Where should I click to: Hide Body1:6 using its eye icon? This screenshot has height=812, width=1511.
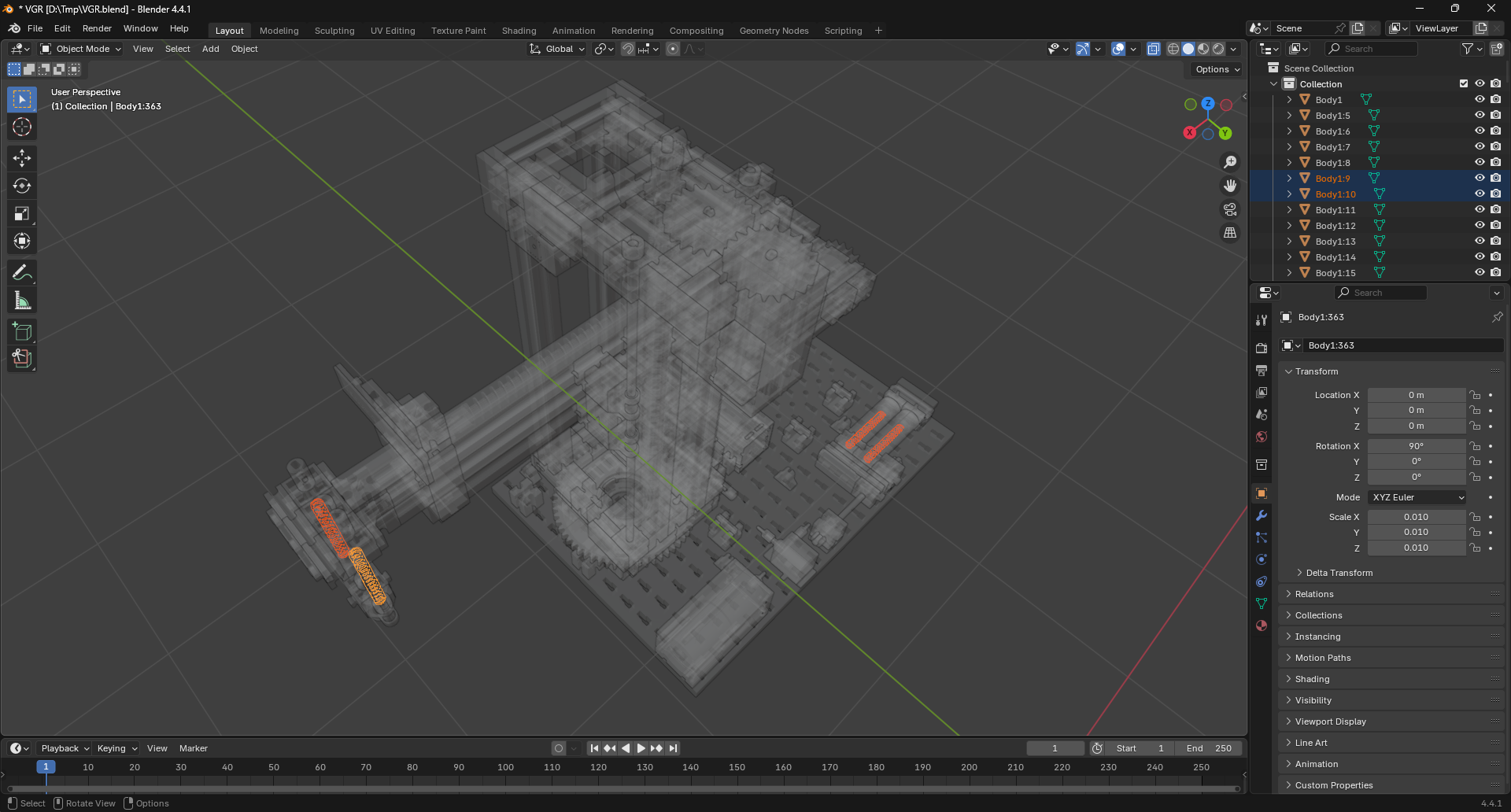(x=1479, y=131)
